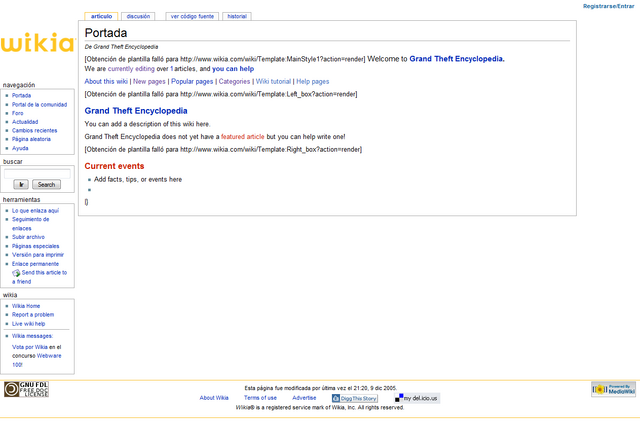This screenshot has width=640, height=421.
Task: Open About this wiki
Action: 106,81
